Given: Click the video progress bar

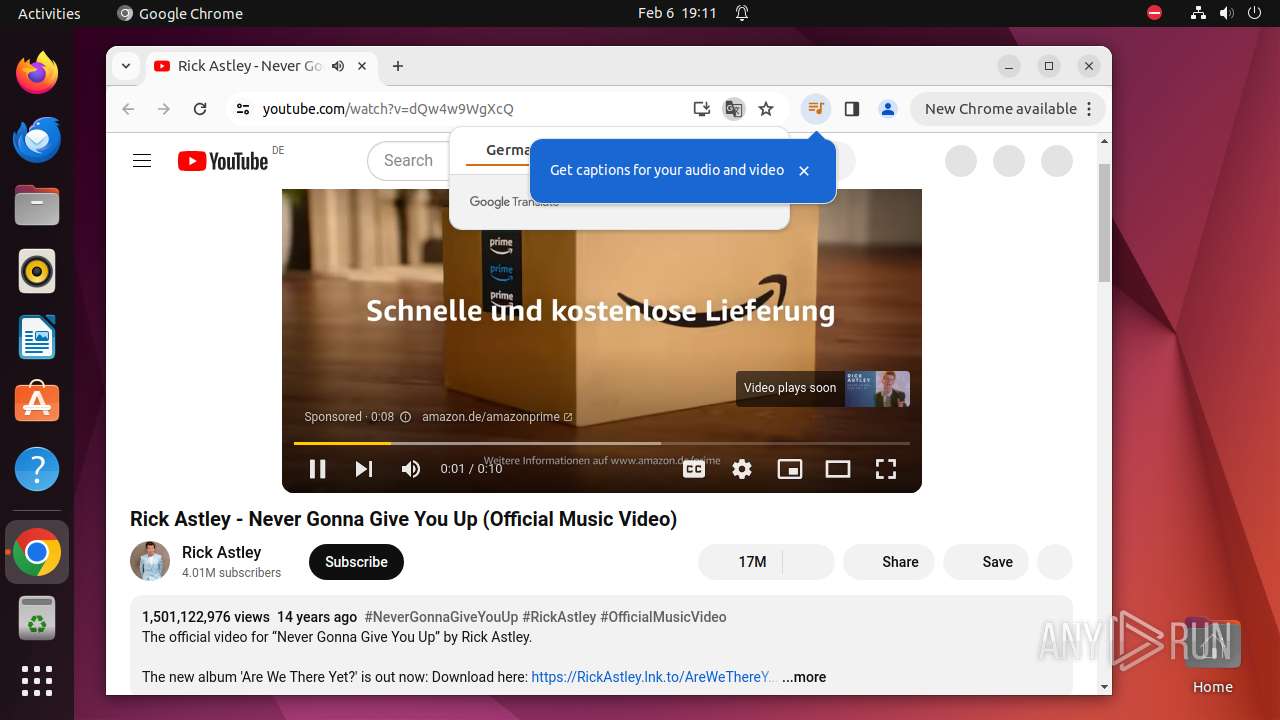Looking at the screenshot, I should 601,443.
